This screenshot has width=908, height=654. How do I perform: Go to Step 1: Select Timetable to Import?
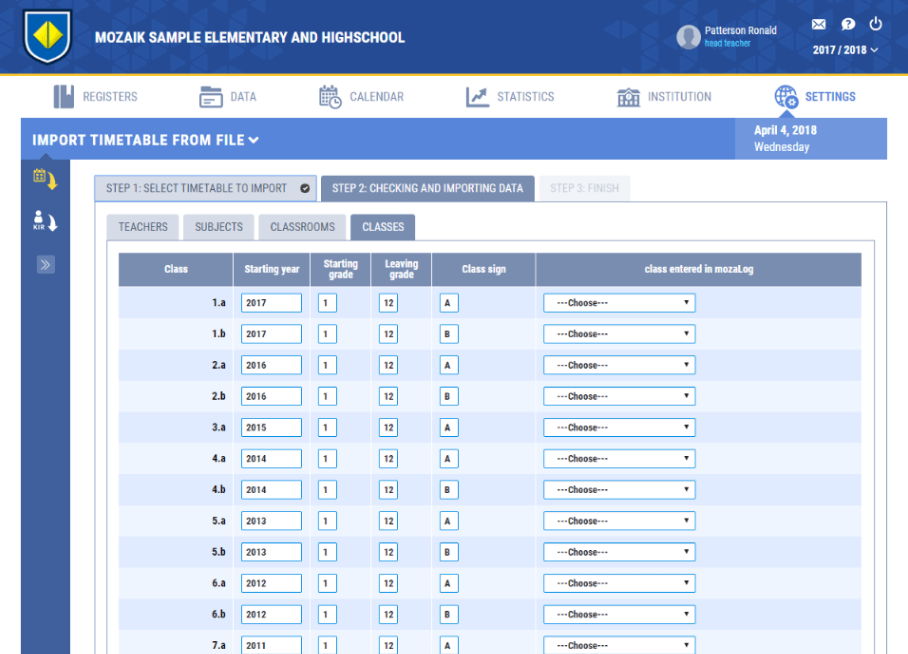click(x=205, y=188)
